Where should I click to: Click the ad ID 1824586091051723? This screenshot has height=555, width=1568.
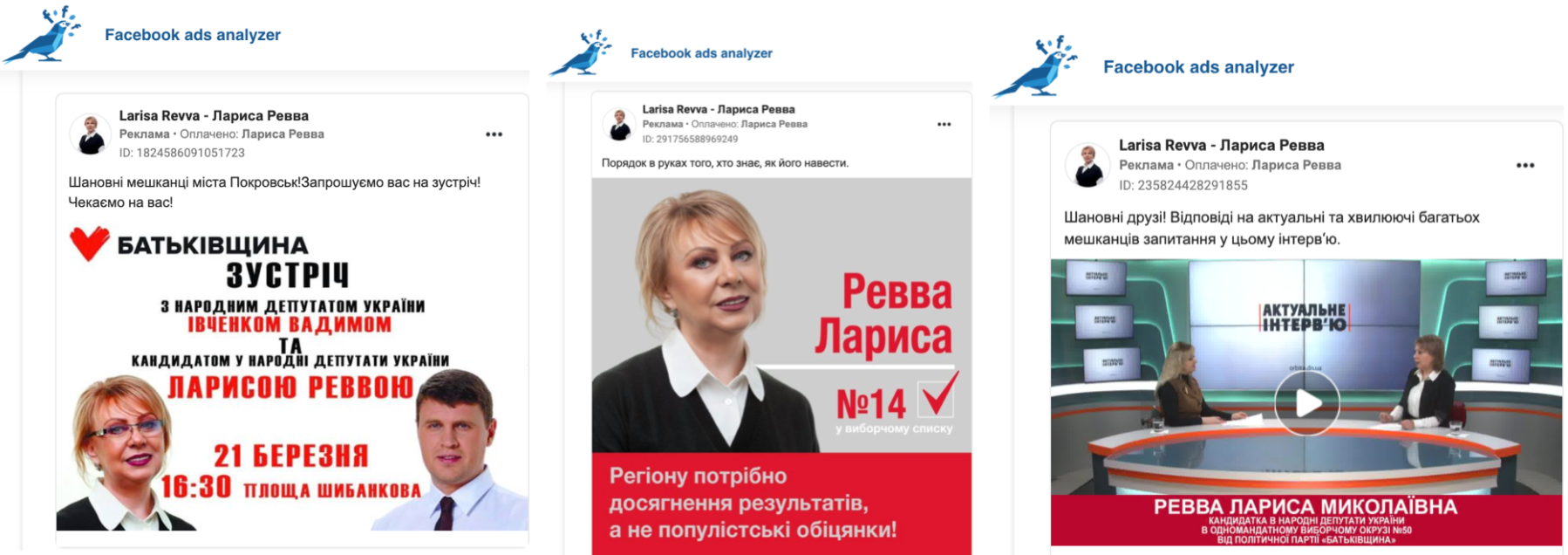tap(181, 153)
